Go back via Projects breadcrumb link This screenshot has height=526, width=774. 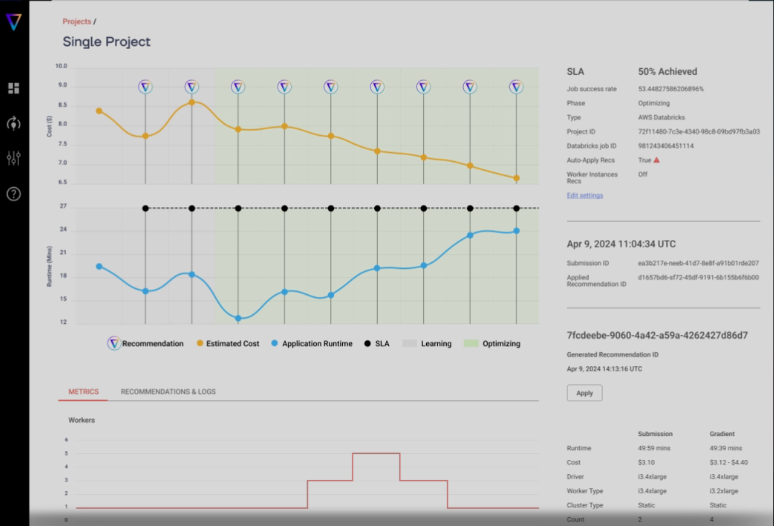click(76, 20)
